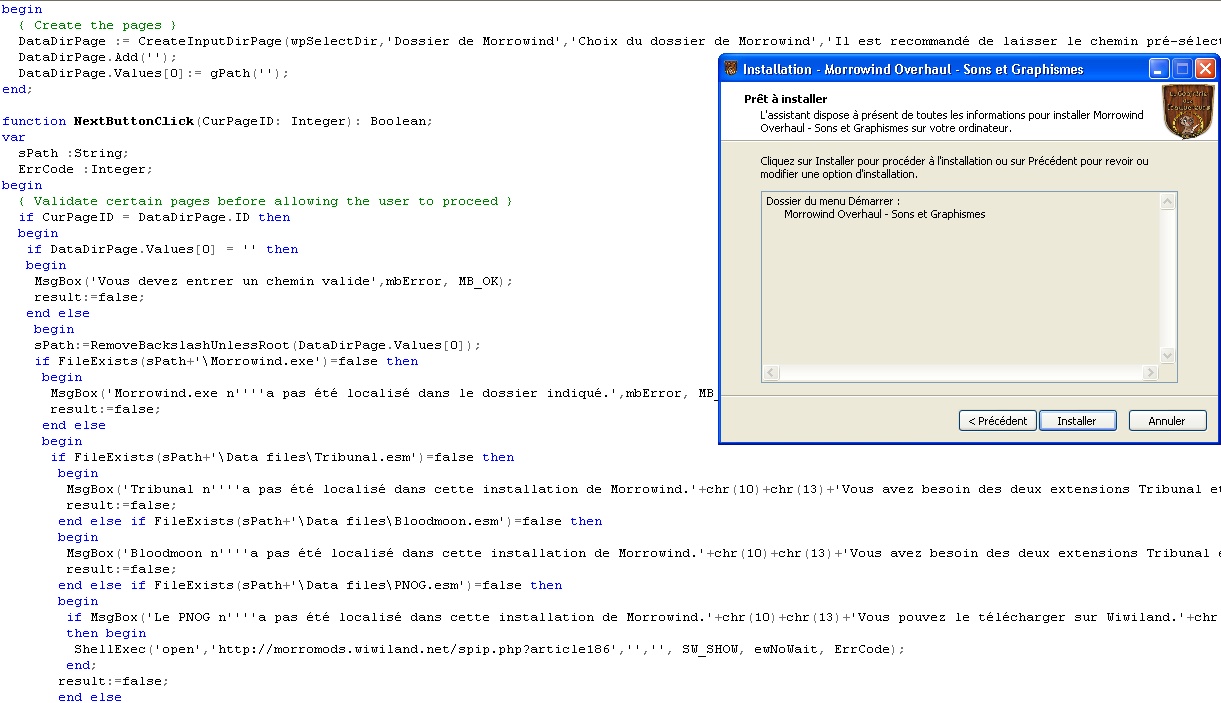Image resolution: width=1221 pixels, height=703 pixels.
Task: Click the FileExists 'Tribunal.esm' code line
Action: coord(282,457)
